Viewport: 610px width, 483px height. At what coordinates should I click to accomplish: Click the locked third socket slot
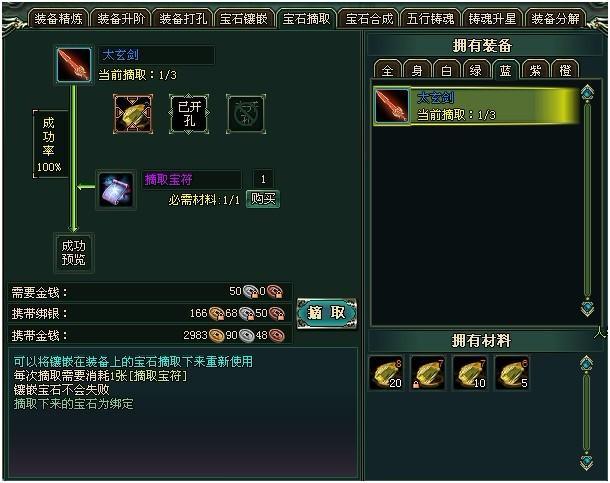coord(246,114)
